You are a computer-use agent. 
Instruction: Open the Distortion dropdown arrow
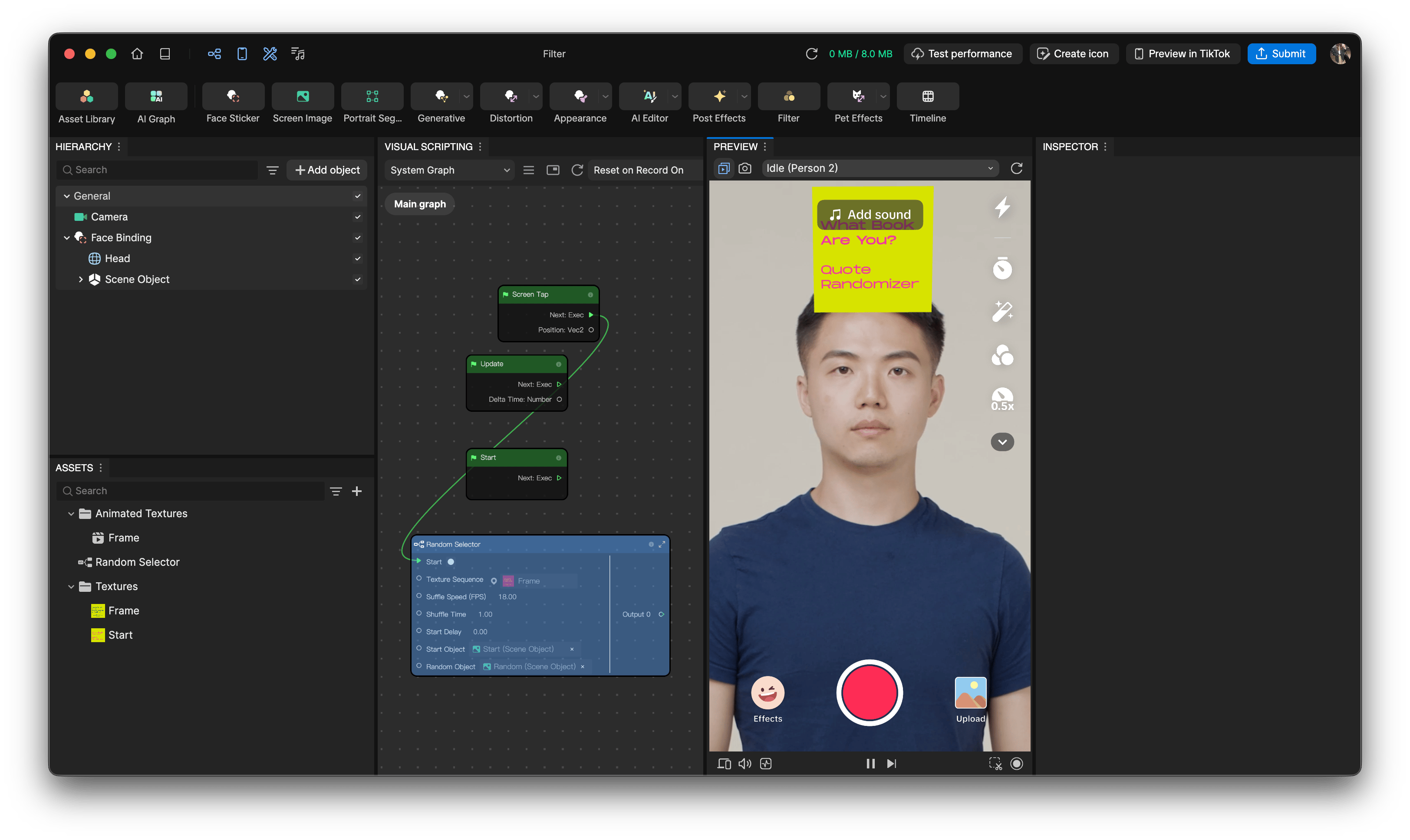[536, 96]
